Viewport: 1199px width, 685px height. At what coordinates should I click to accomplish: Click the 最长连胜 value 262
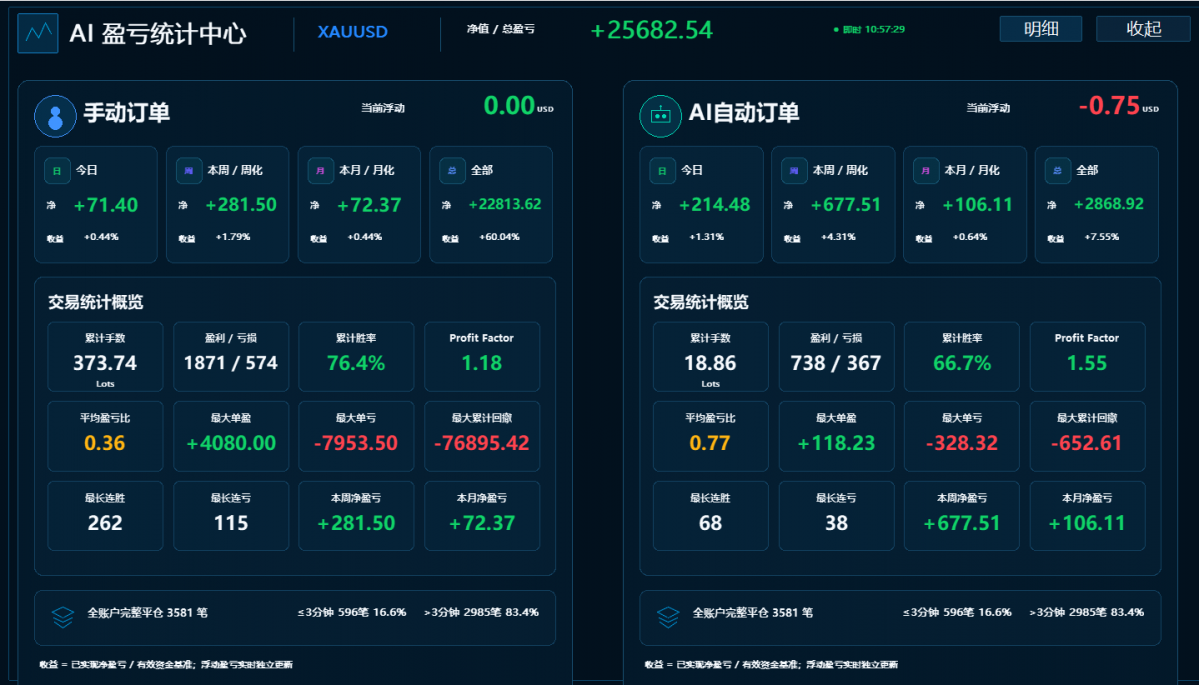click(105, 523)
